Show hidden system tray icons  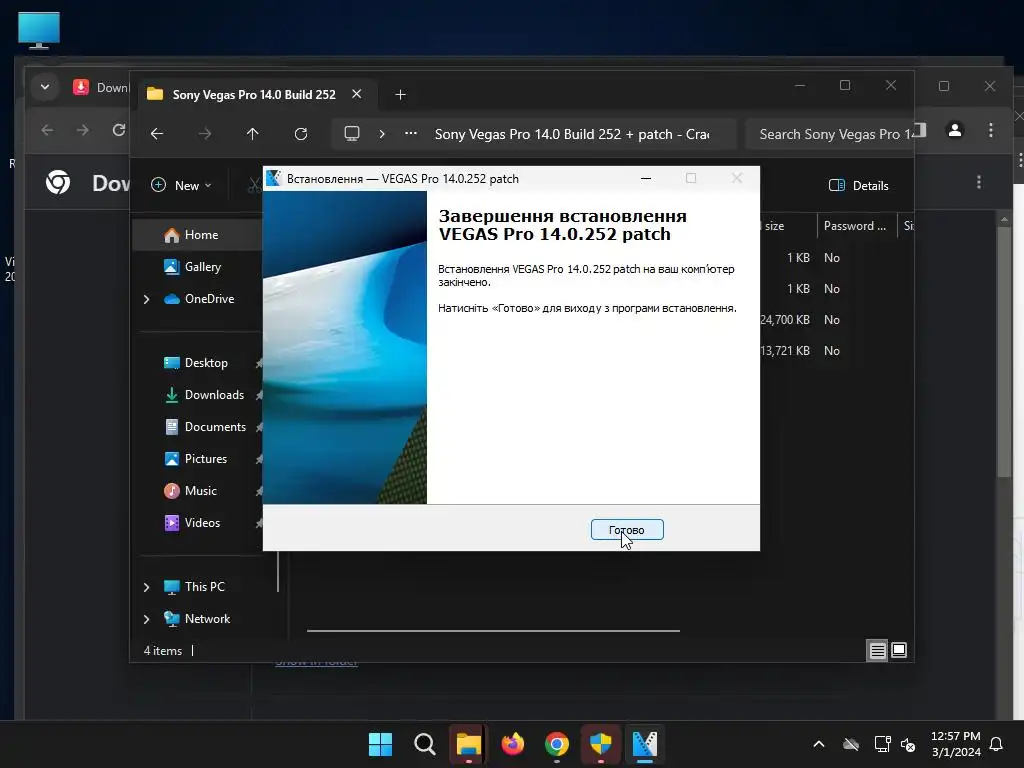819,744
